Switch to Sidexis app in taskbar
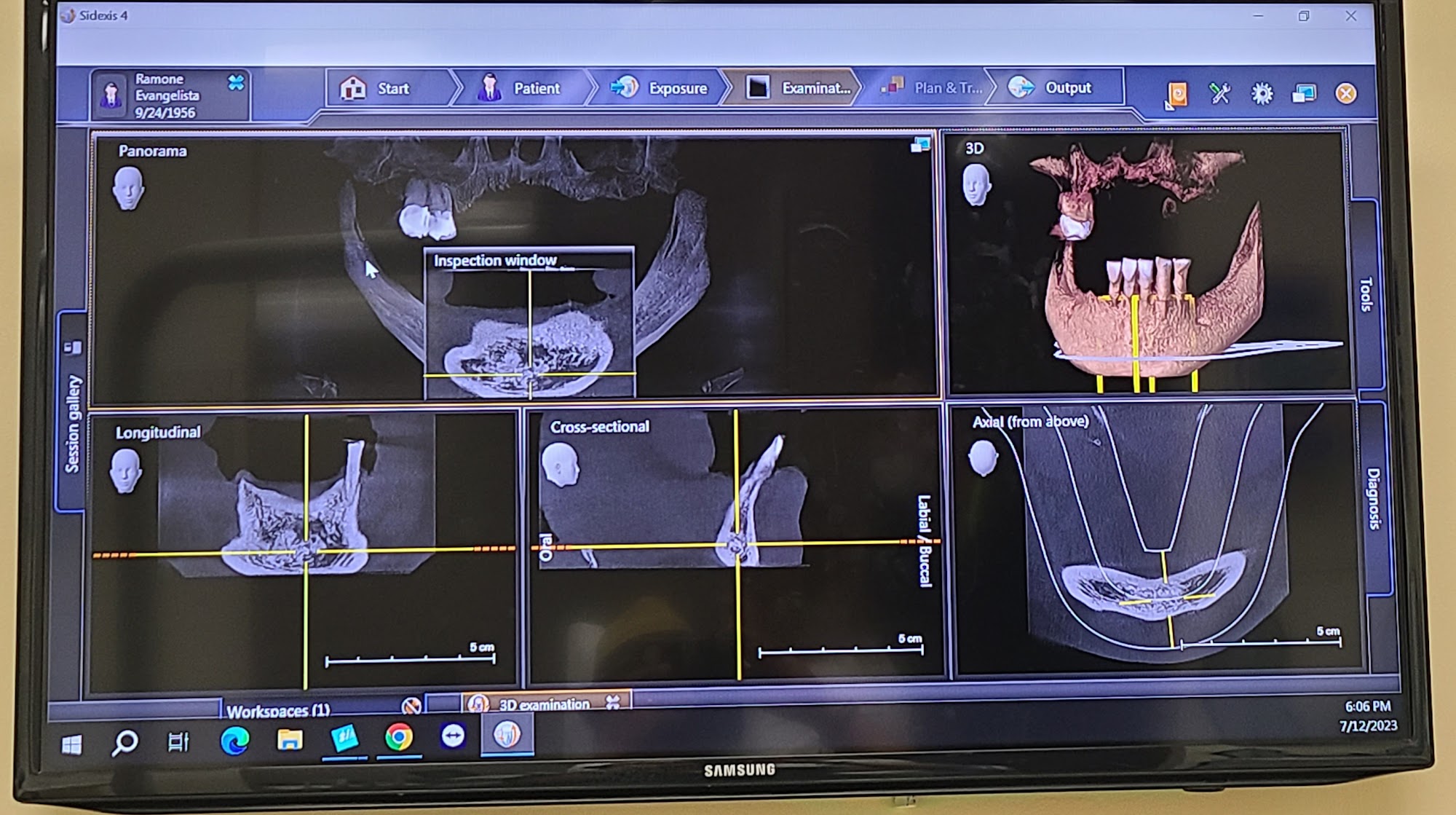The width and height of the screenshot is (1456, 815). click(x=507, y=734)
